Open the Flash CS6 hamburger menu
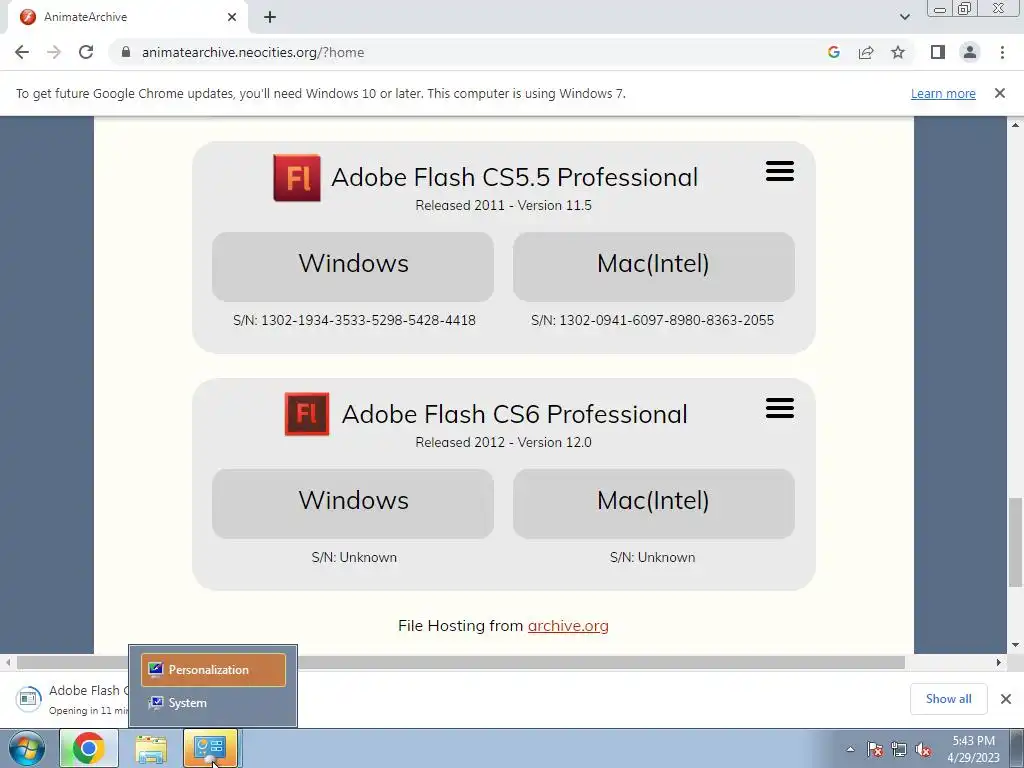This screenshot has width=1024, height=768. [780, 408]
